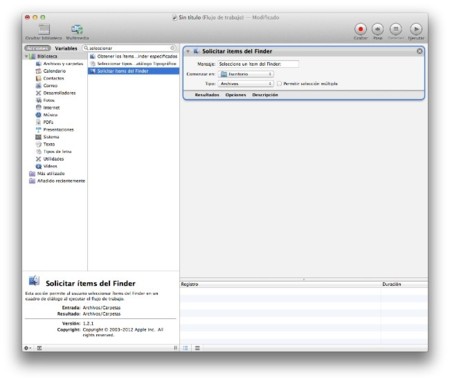Show the action's Opciones tab

click(x=236, y=95)
